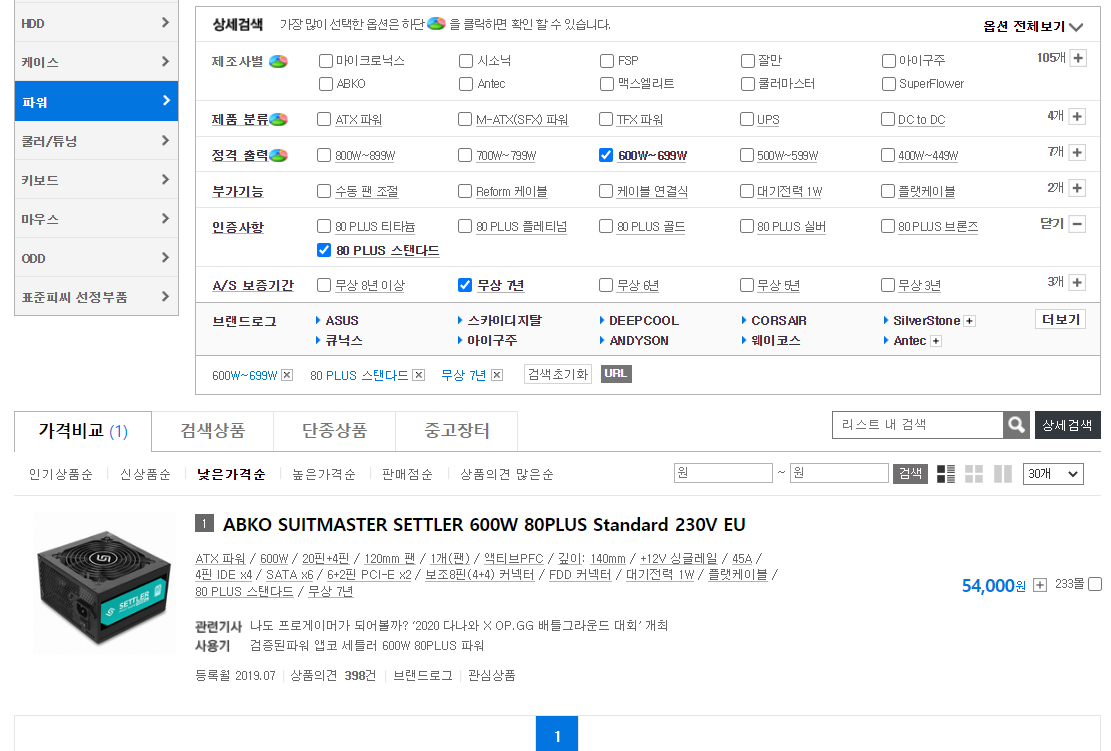Expand the 정격 출력 7개 plus button

coord(1077,152)
